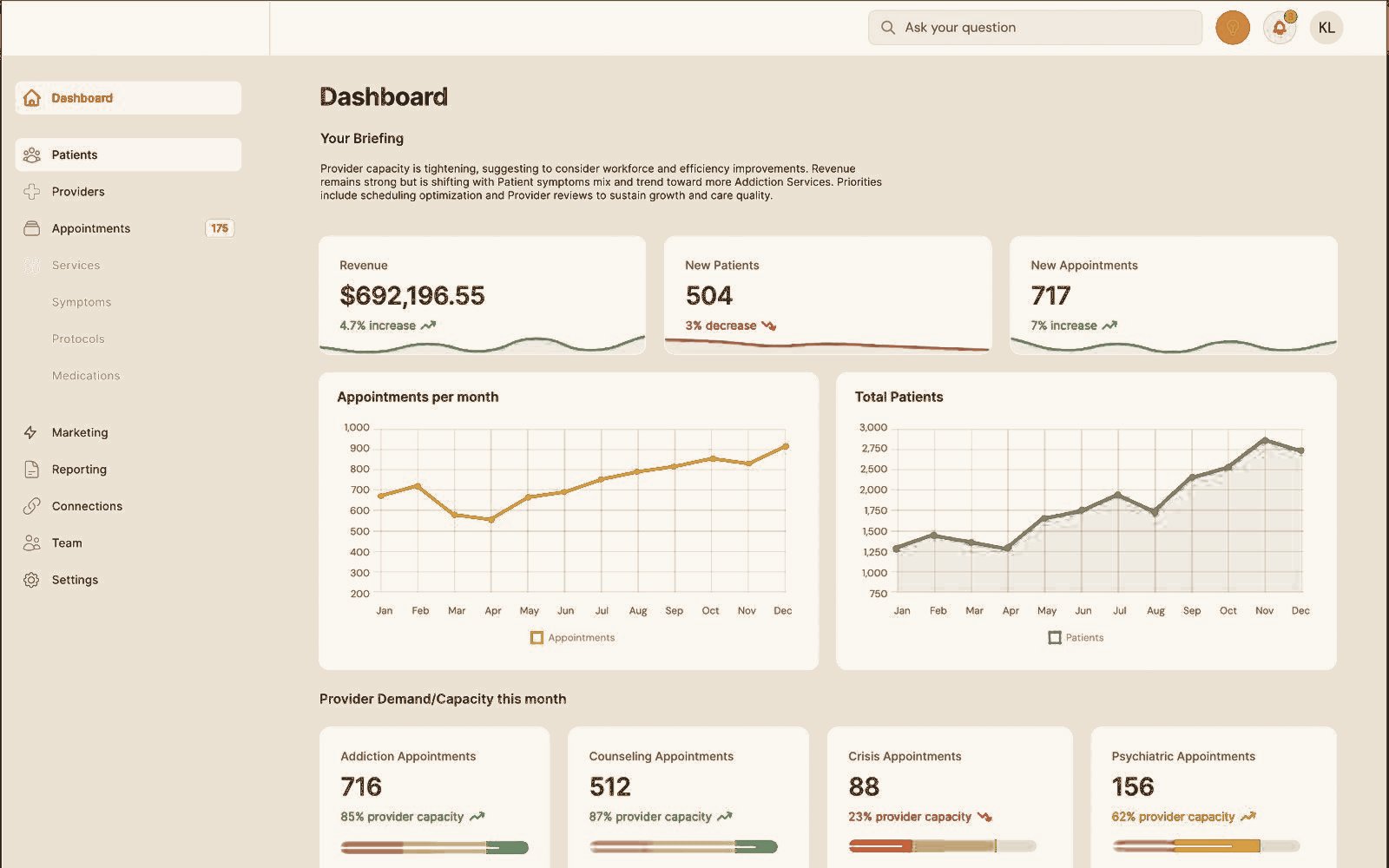This screenshot has width=1389, height=868.
Task: Open the Dashboard menu item
Action: coord(128,98)
